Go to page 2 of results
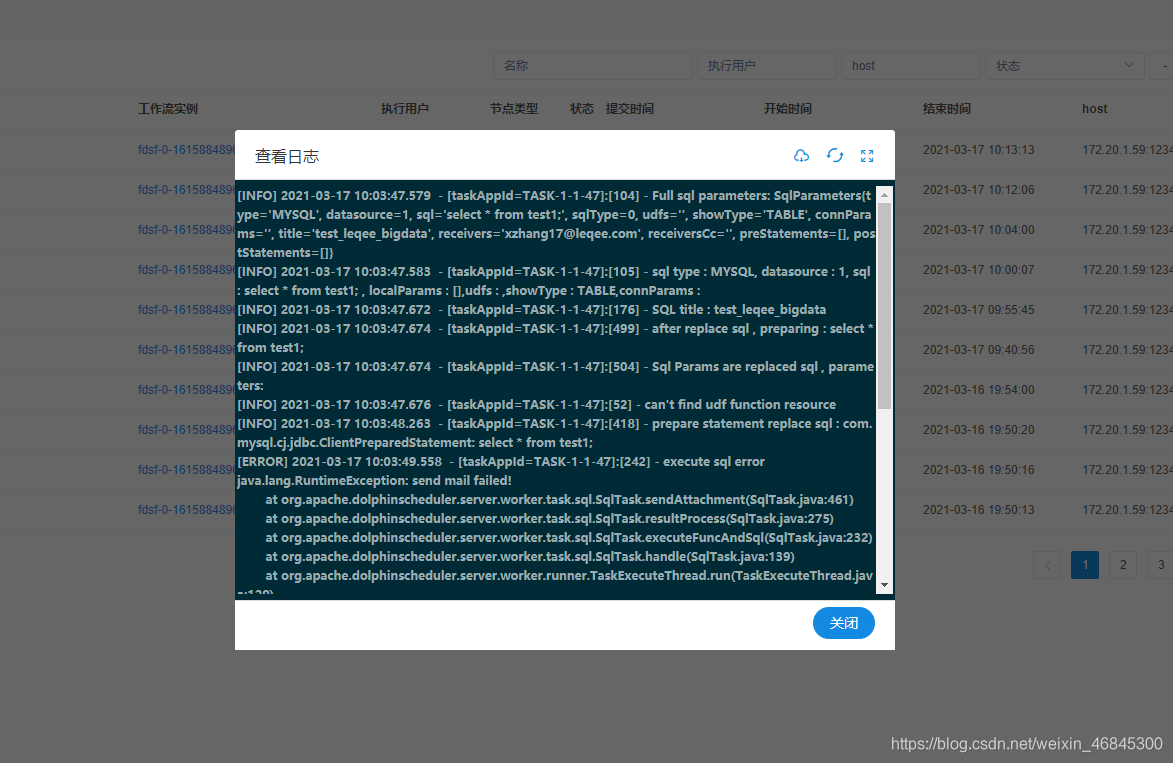Image resolution: width=1173 pixels, height=763 pixels. [1122, 565]
